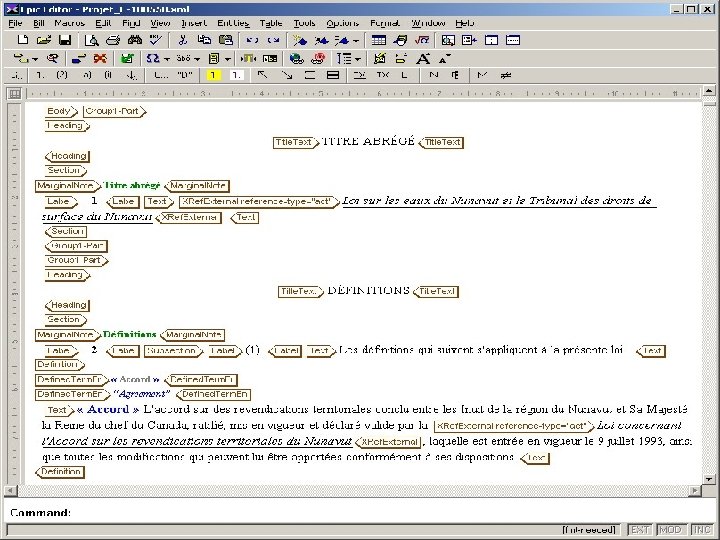Viewport: 720px width, 540px height.
Task: Open Find with the binoculars icon
Action: click(x=135, y=40)
